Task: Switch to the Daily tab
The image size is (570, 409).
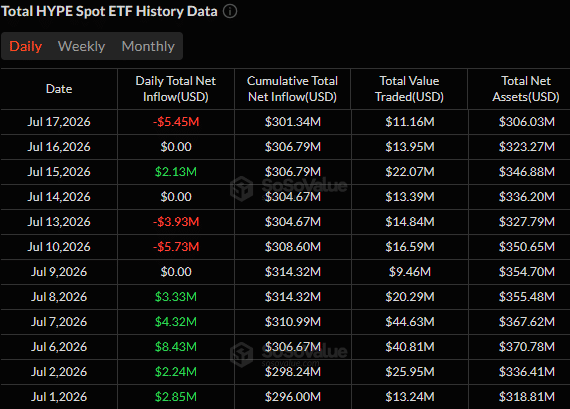Action: pos(25,46)
